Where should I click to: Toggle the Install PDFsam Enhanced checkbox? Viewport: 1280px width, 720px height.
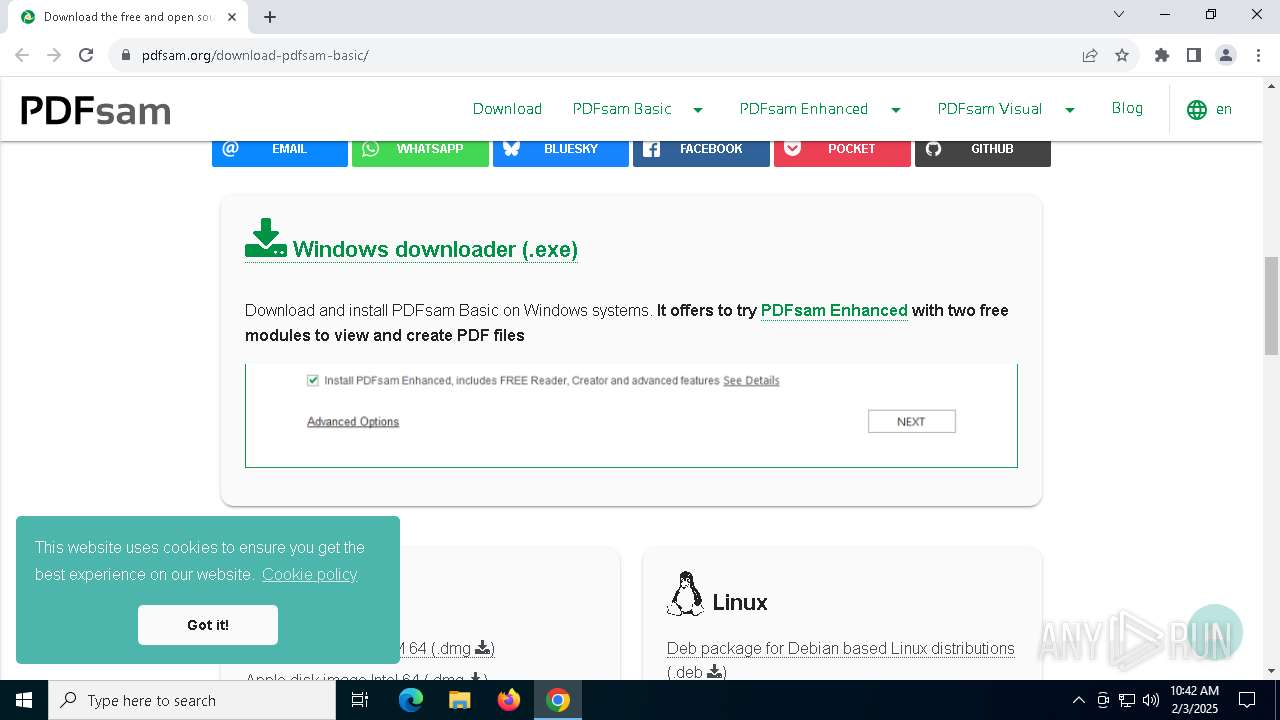click(313, 380)
